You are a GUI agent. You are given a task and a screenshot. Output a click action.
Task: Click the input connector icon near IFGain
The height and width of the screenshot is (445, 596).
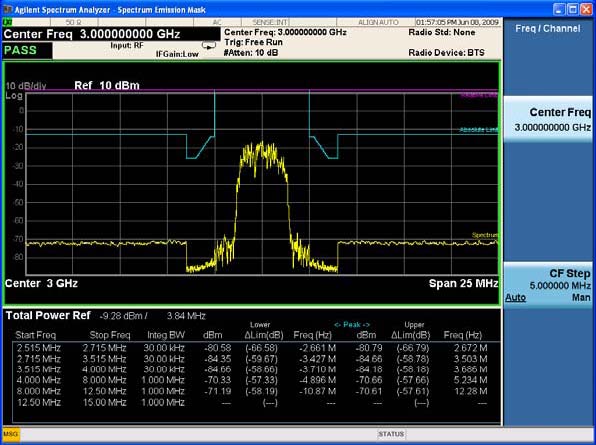(209, 46)
